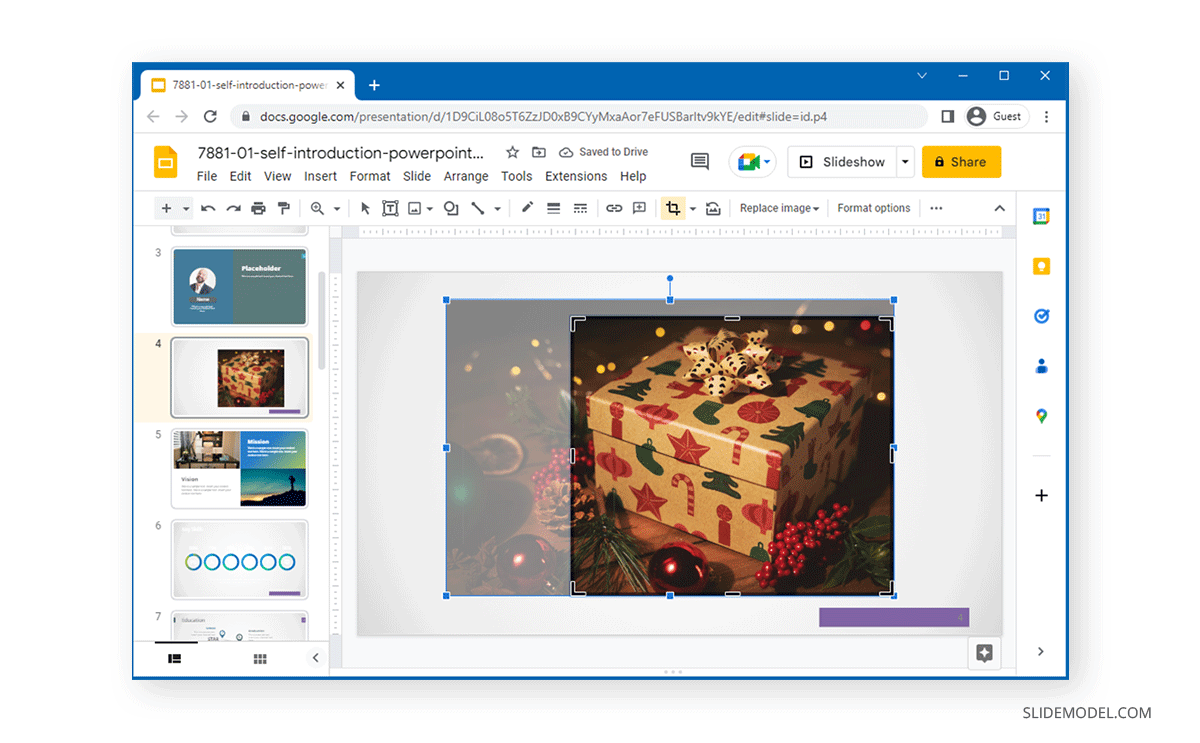
Task: Open the Format menu
Action: click(x=370, y=176)
